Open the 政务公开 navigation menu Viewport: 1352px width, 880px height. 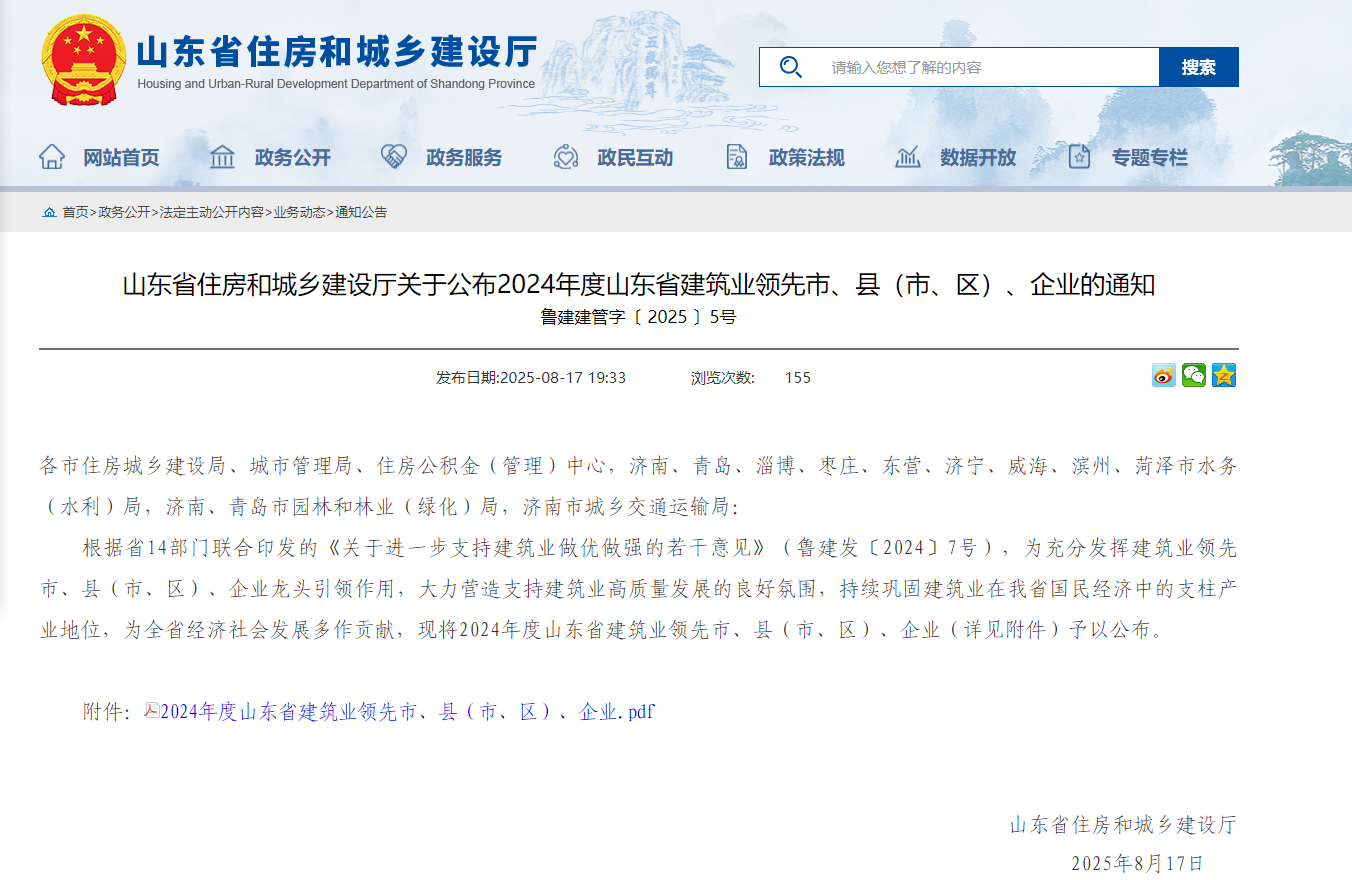click(290, 156)
